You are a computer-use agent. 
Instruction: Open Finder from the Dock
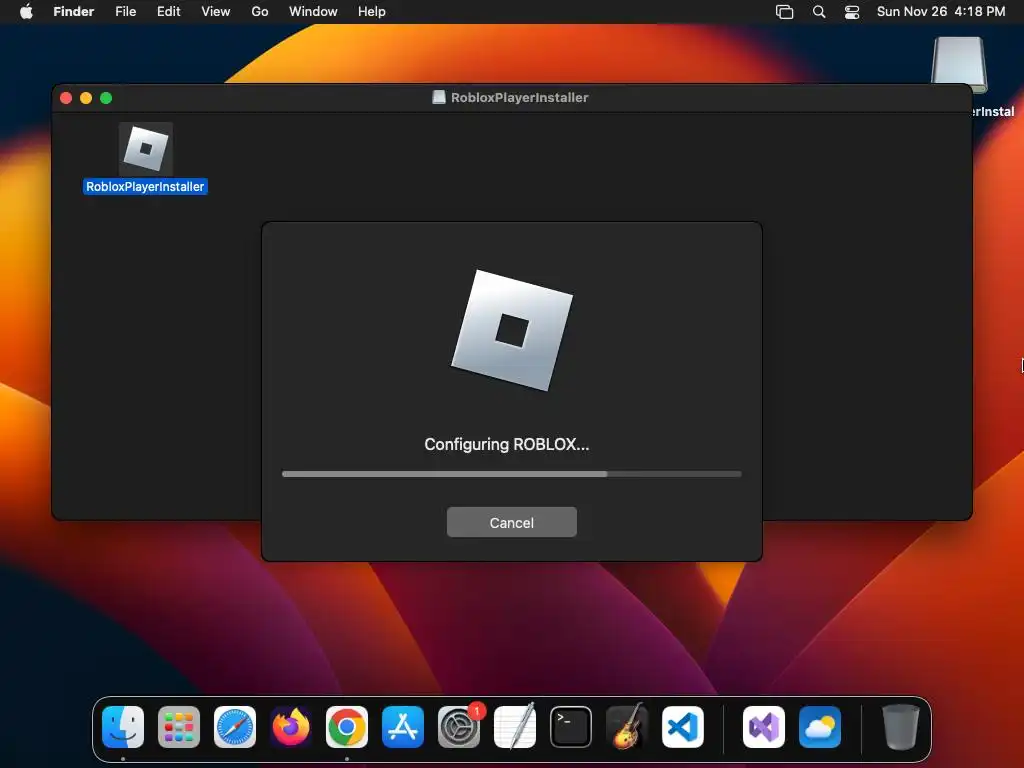pyautogui.click(x=123, y=727)
